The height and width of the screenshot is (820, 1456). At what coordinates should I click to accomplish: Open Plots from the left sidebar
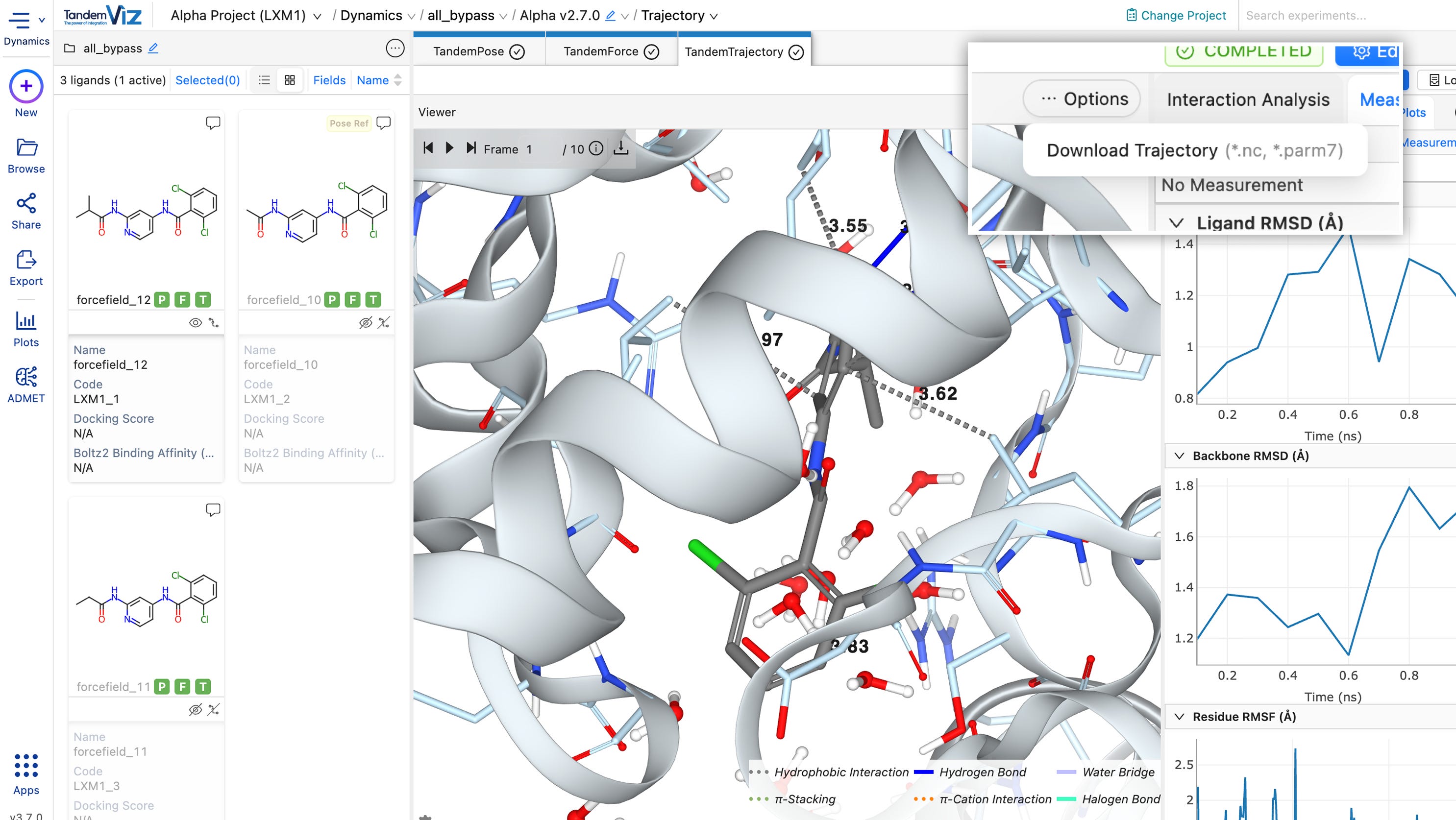[26, 329]
